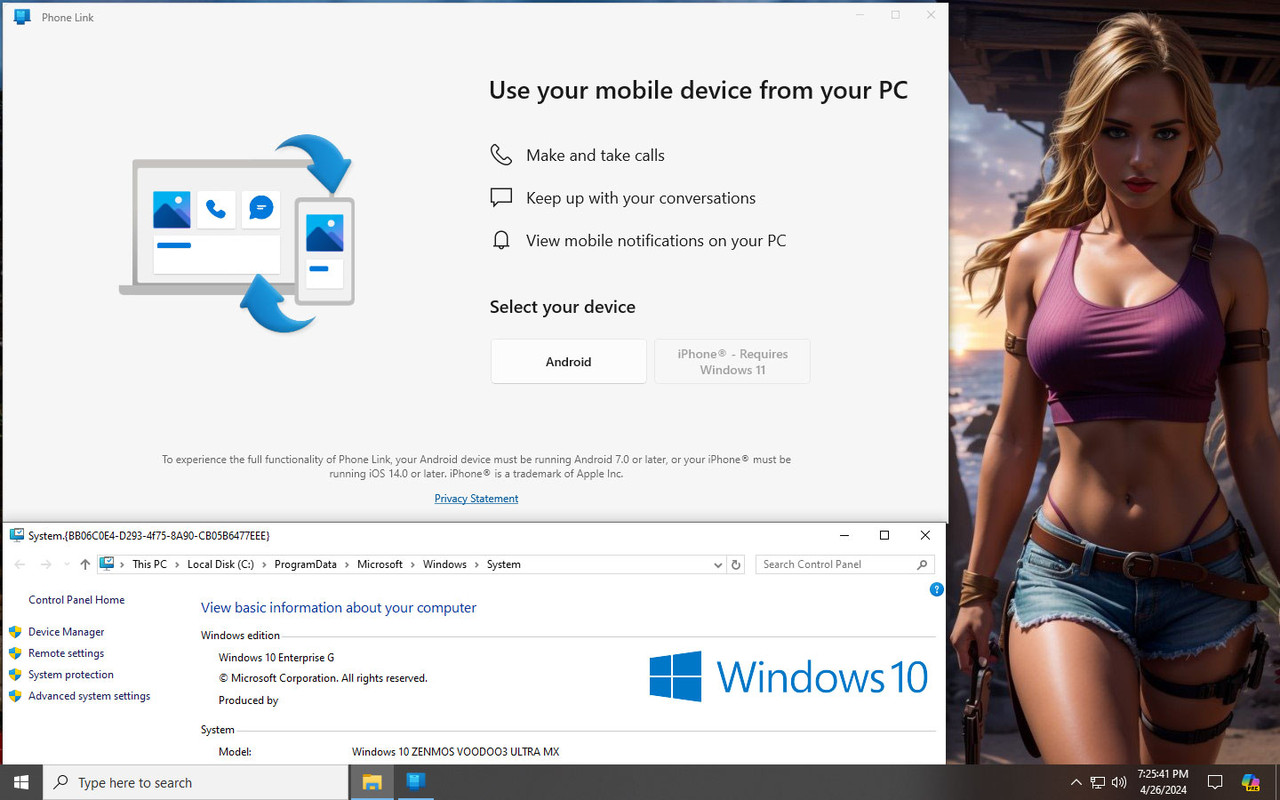
Task: Click the Phone Link app icon in title bar
Action: pos(22,17)
